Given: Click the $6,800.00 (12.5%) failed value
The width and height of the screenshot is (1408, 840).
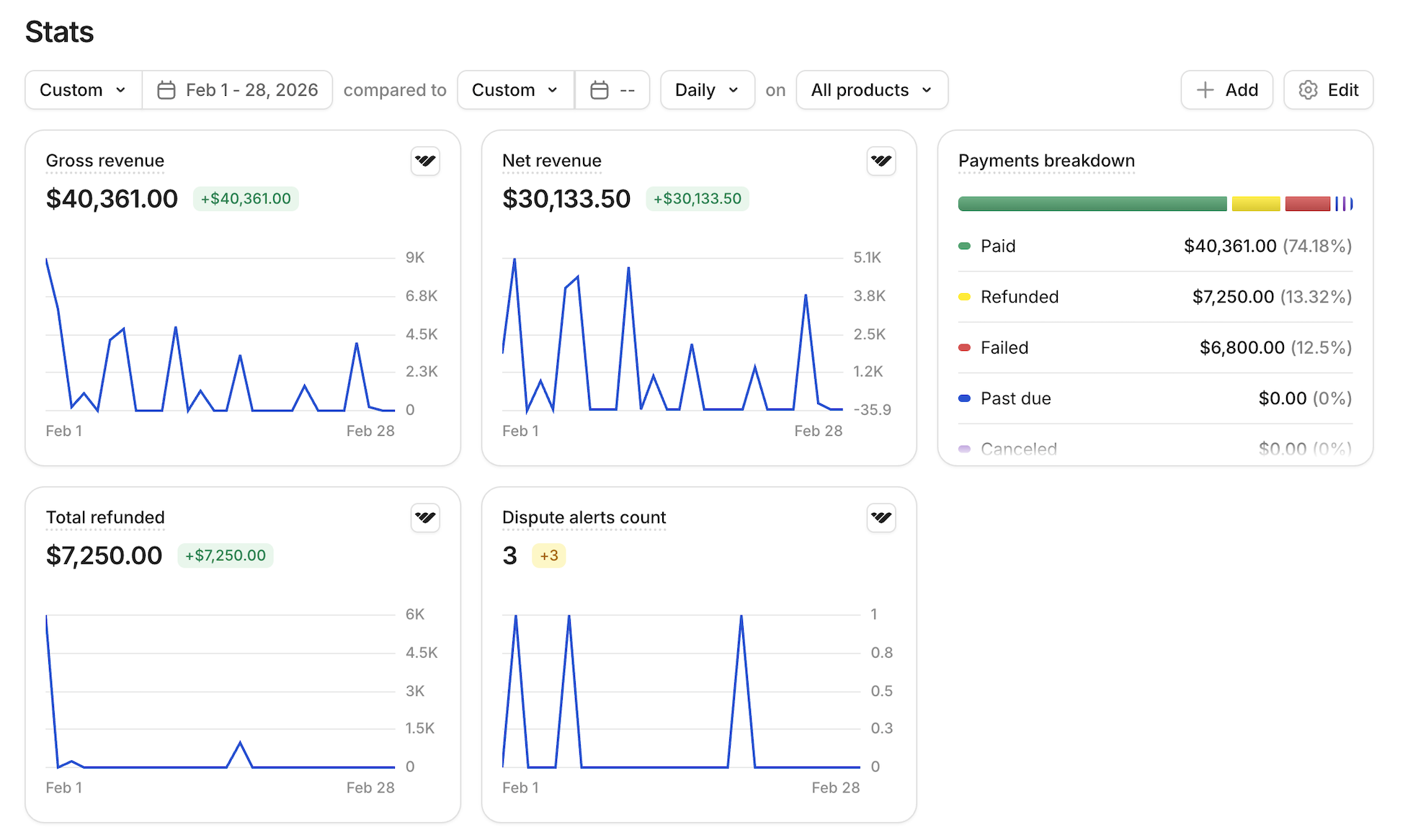Looking at the screenshot, I should pyautogui.click(x=1276, y=348).
